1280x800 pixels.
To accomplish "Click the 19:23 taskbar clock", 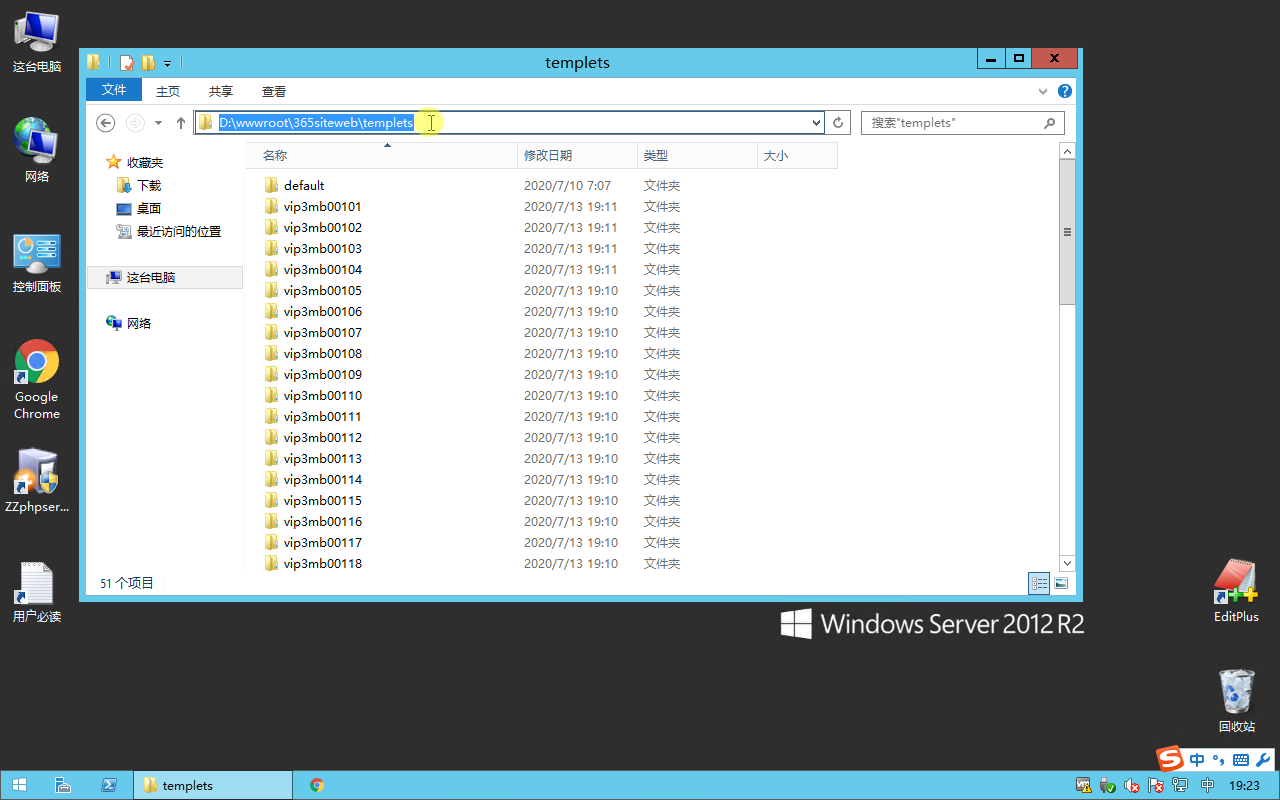I will (1243, 786).
